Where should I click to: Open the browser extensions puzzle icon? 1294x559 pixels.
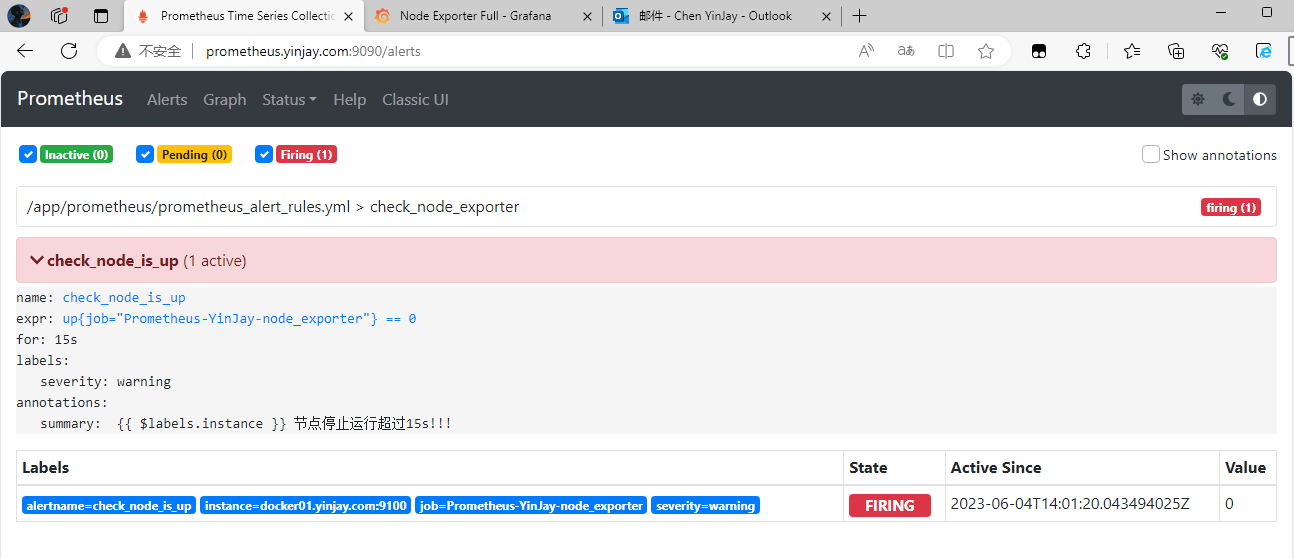coord(1083,51)
